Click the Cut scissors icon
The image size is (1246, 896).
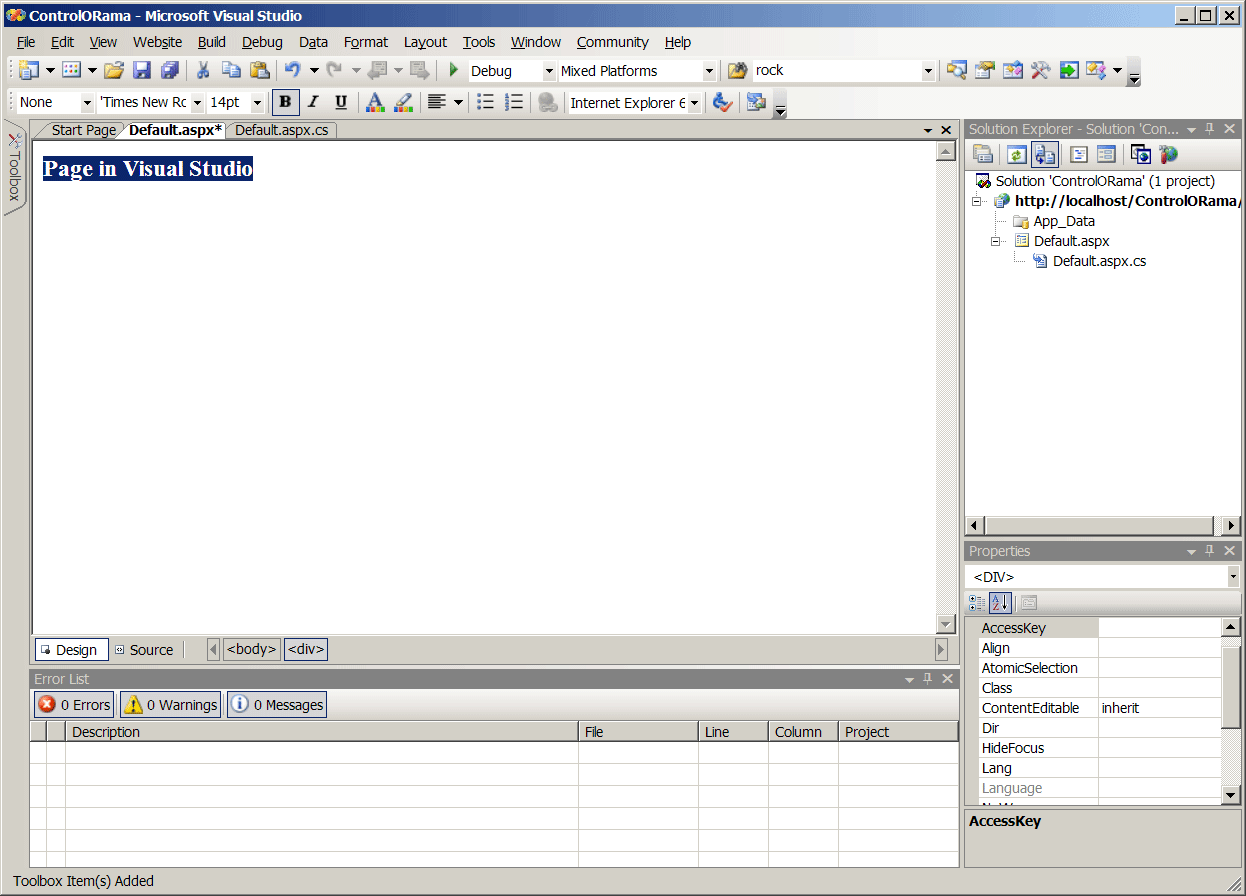pos(203,70)
